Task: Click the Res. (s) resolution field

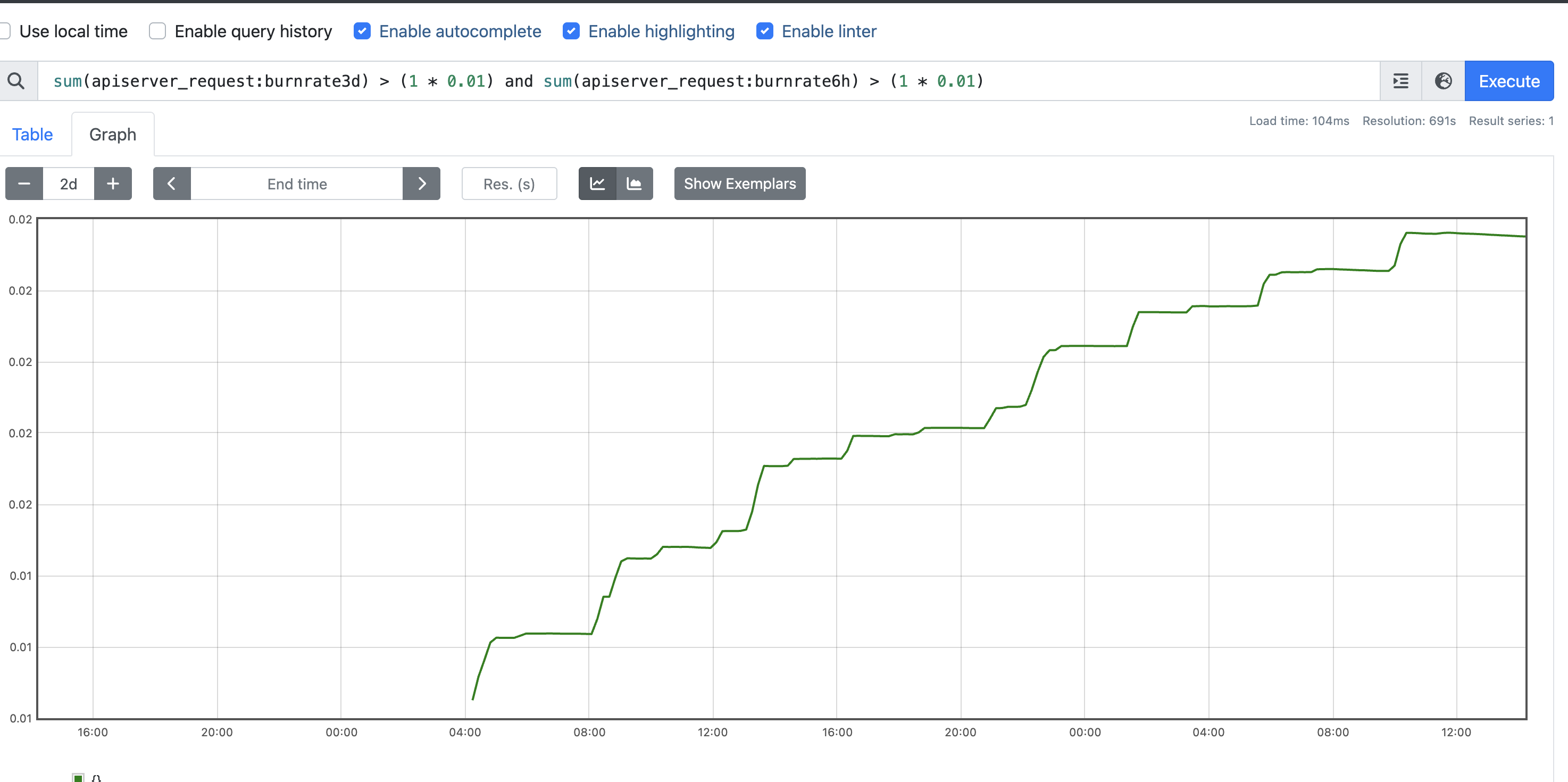Action: 509,184
